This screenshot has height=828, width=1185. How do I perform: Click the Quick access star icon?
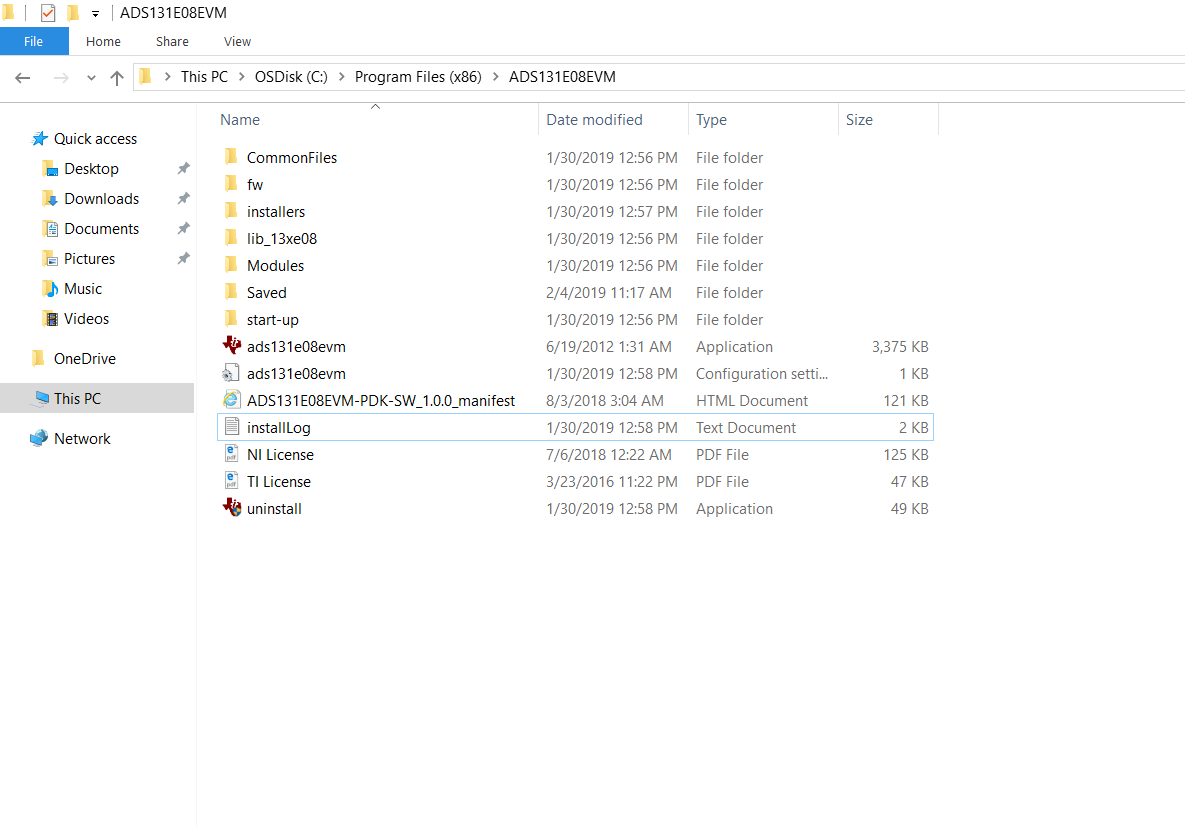(39, 138)
